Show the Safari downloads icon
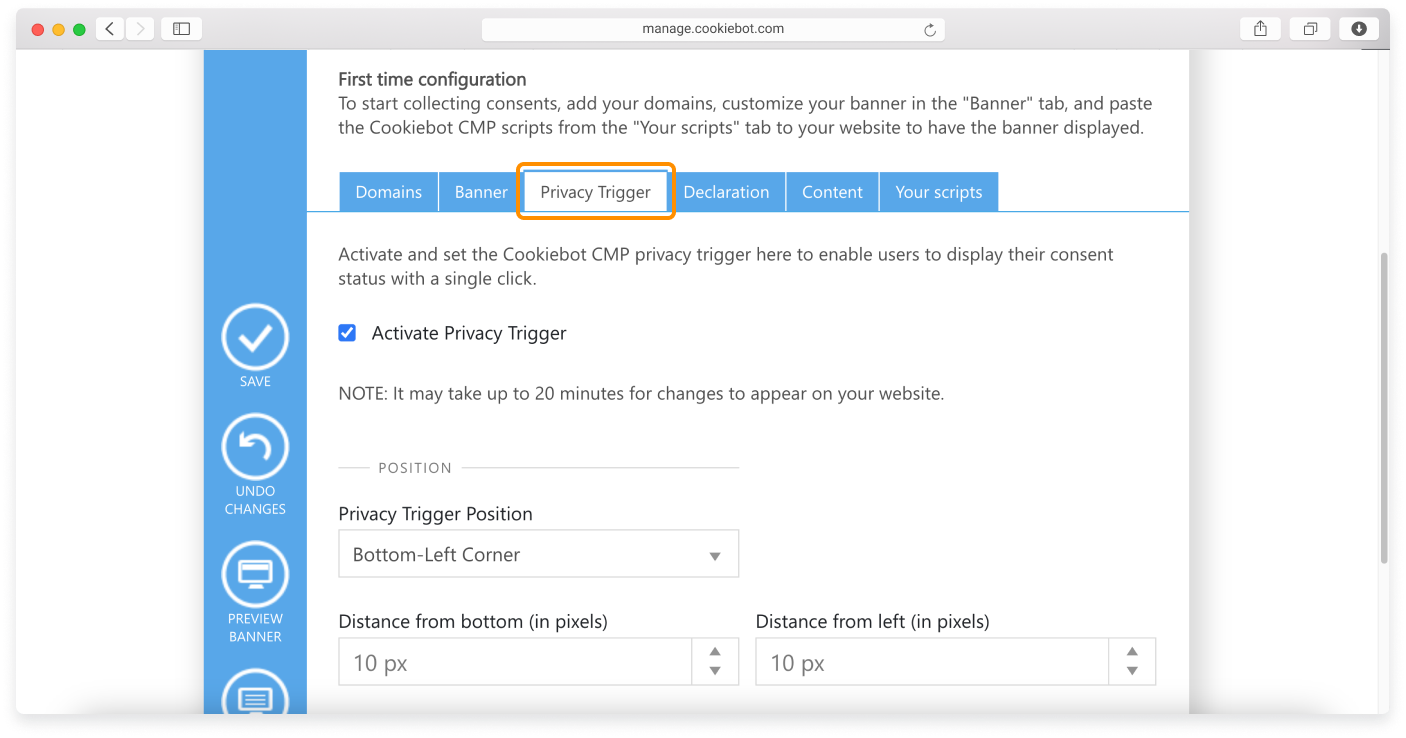Screen dimensions: 1406x738 point(1358,29)
